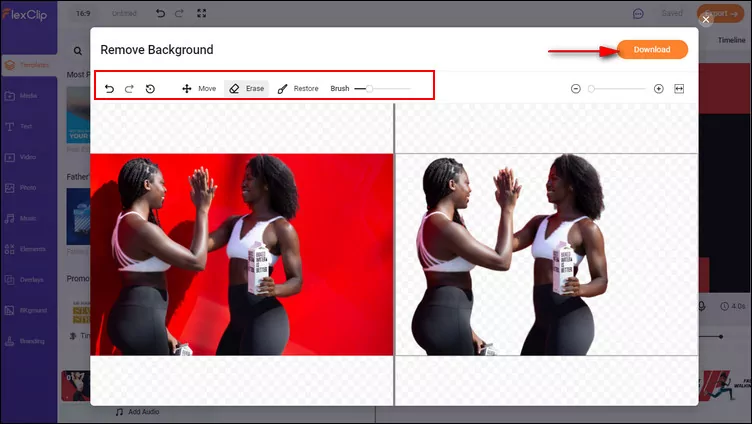Select the Restore brush tool
Image resolution: width=752 pixels, height=424 pixels.
(x=298, y=89)
